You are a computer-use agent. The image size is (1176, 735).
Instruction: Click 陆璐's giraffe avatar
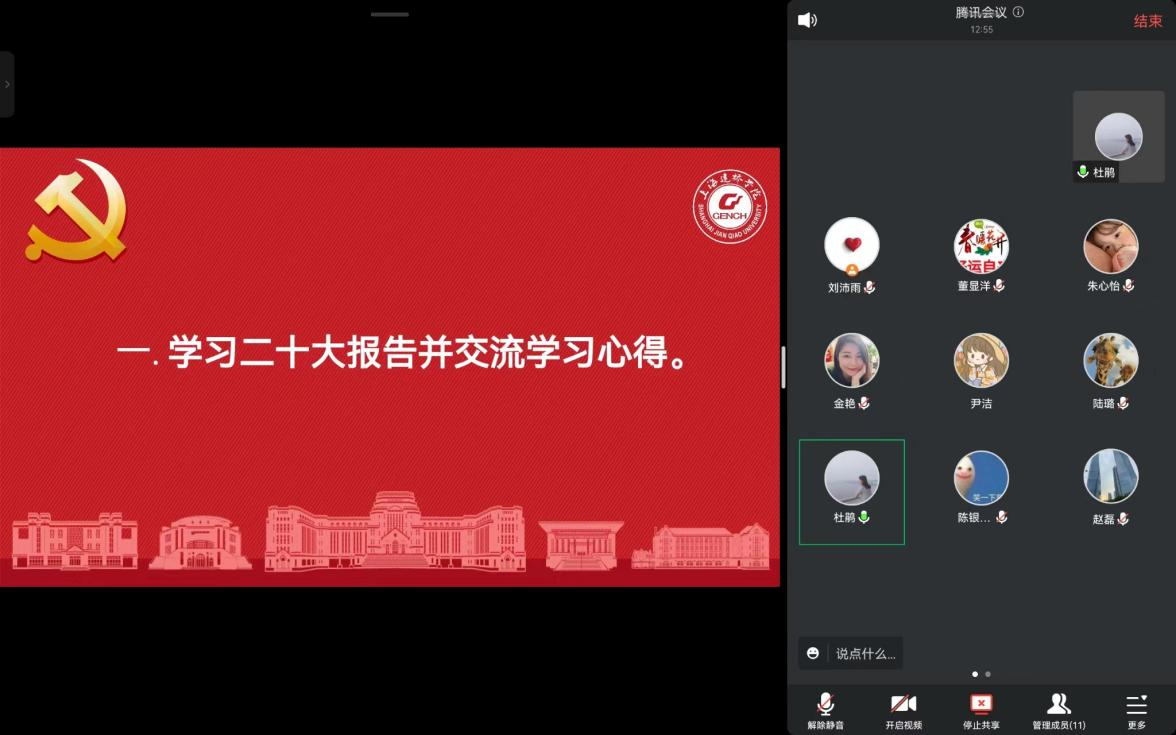tap(1110, 361)
